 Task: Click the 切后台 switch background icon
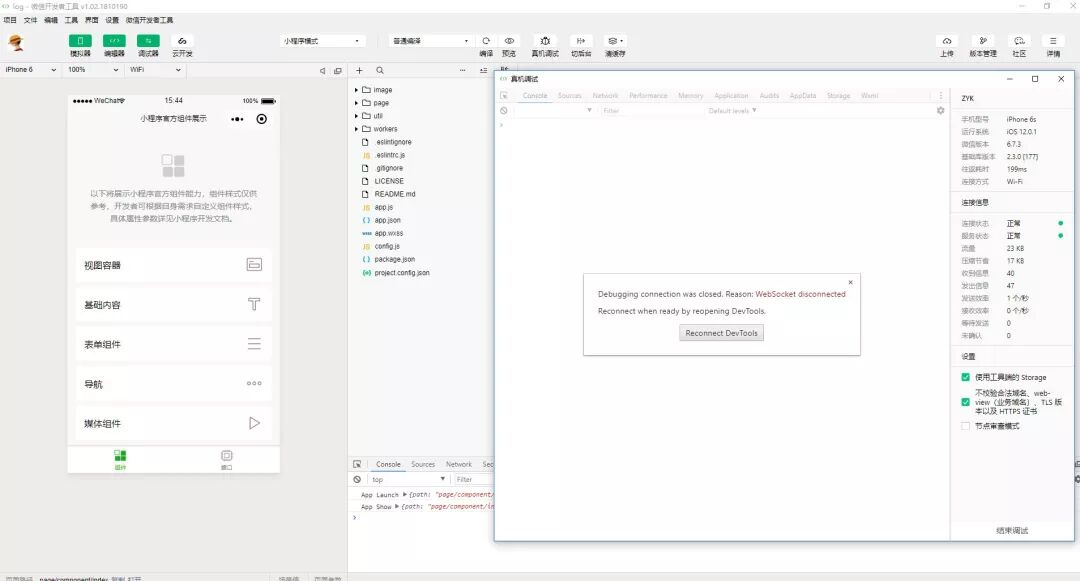pyautogui.click(x=581, y=41)
